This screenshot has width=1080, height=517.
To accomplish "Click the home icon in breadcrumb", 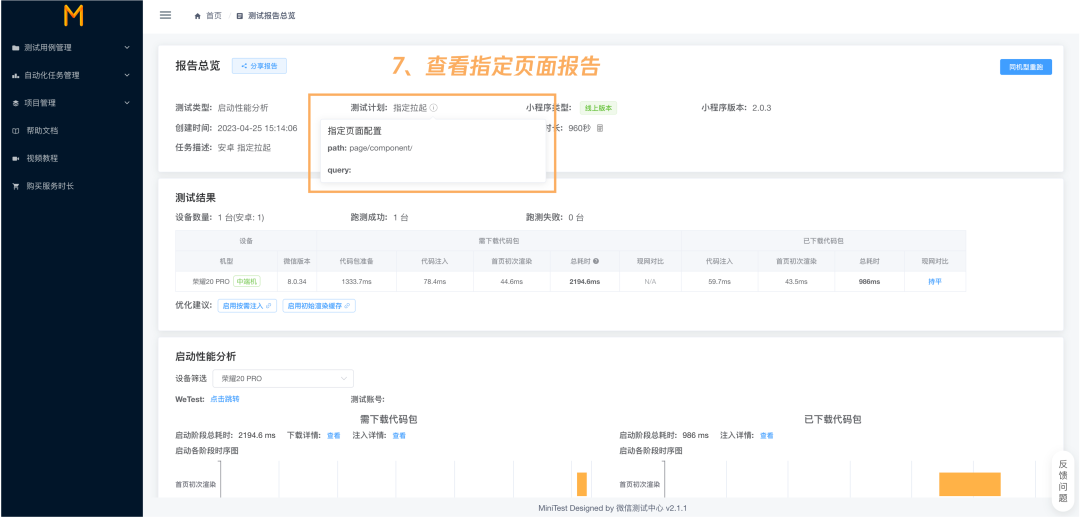I will pyautogui.click(x=198, y=15).
